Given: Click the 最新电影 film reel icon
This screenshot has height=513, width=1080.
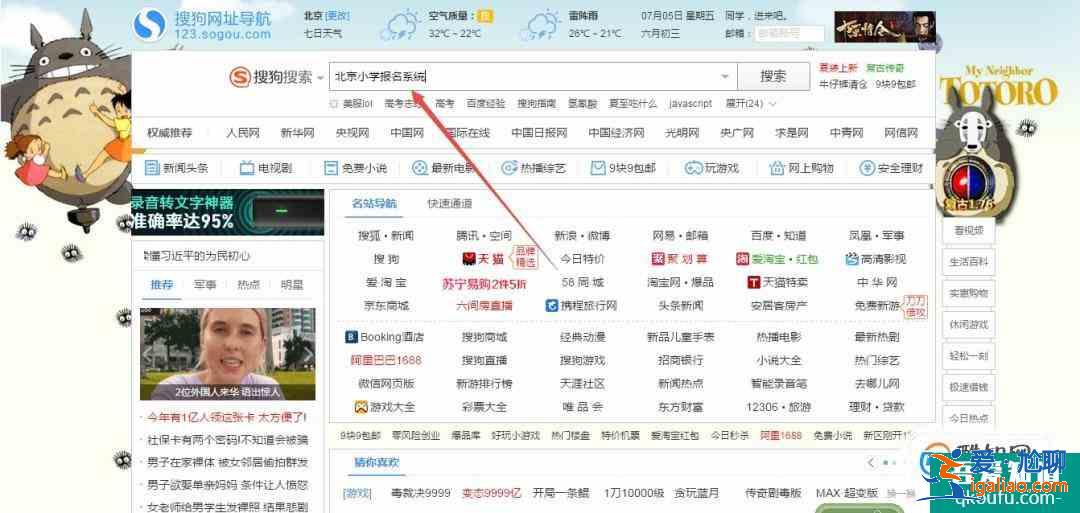Looking at the screenshot, I should pyautogui.click(x=419, y=167).
